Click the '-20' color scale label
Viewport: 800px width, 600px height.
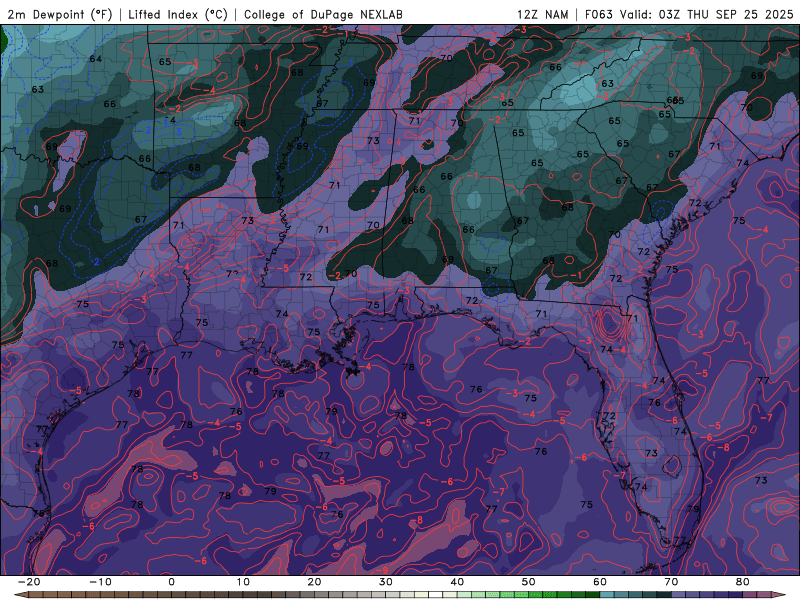click(x=29, y=582)
